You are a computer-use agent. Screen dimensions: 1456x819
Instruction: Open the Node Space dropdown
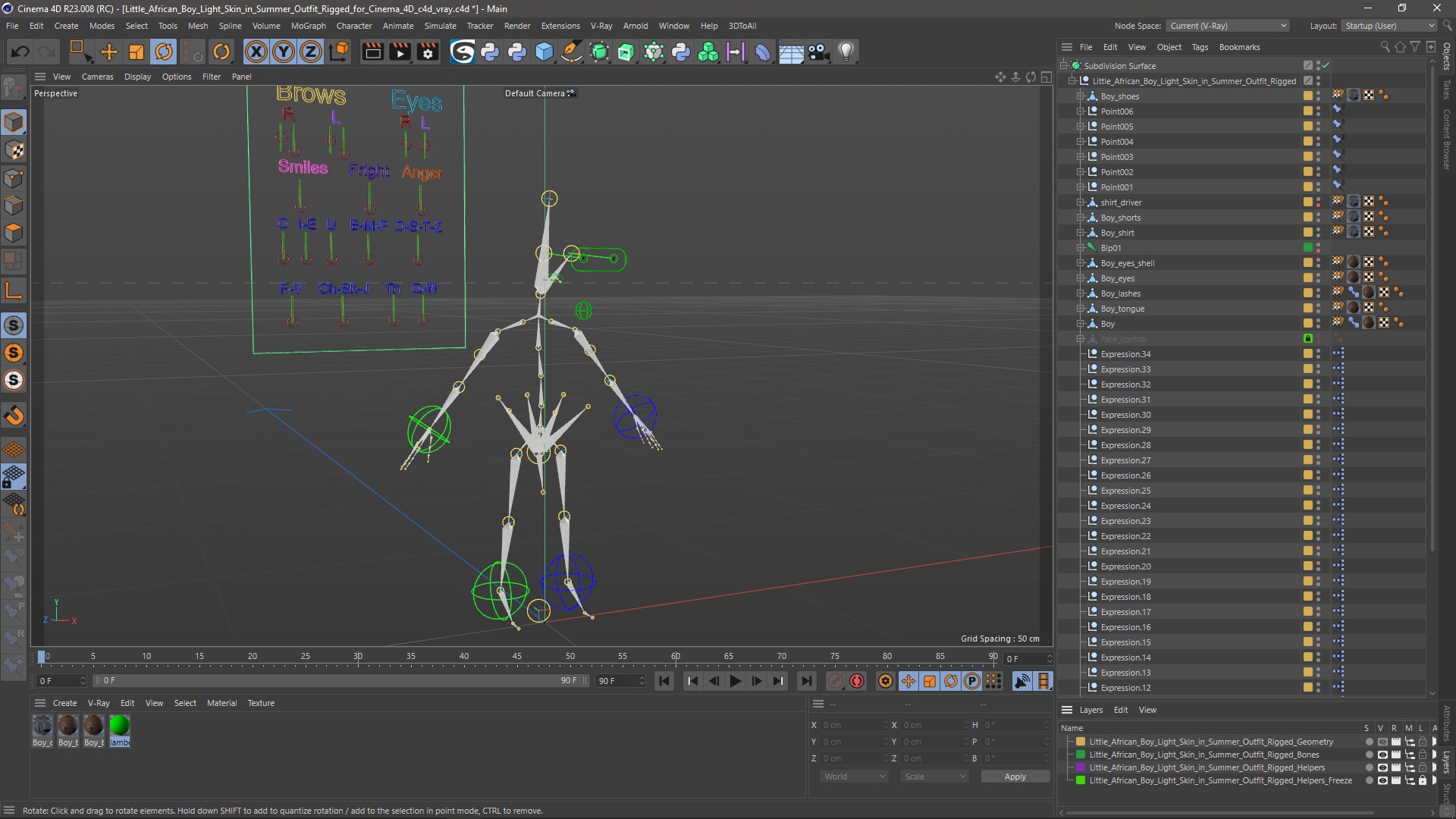click(x=1228, y=26)
